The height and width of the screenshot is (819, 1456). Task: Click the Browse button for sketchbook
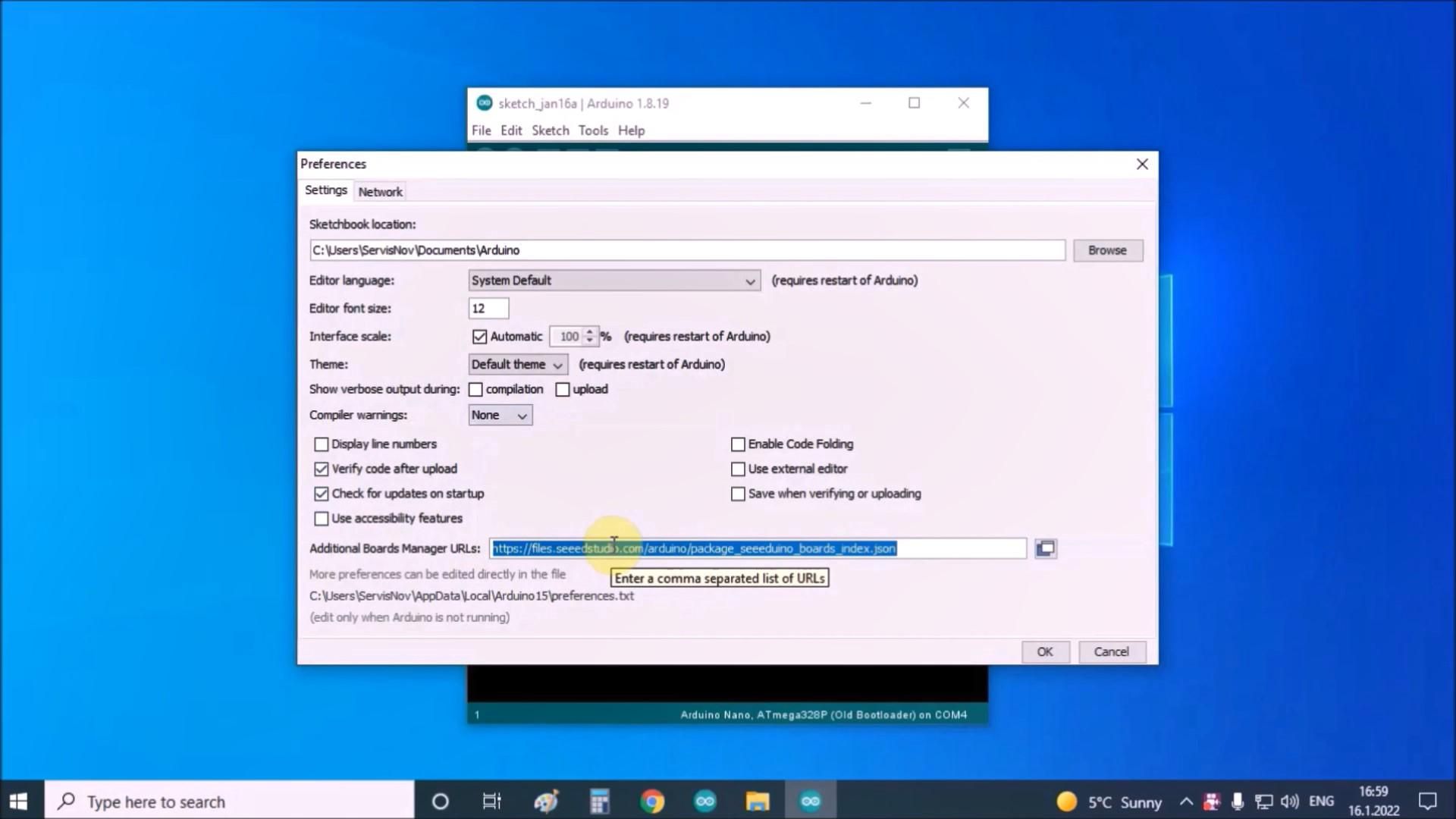coord(1106,250)
